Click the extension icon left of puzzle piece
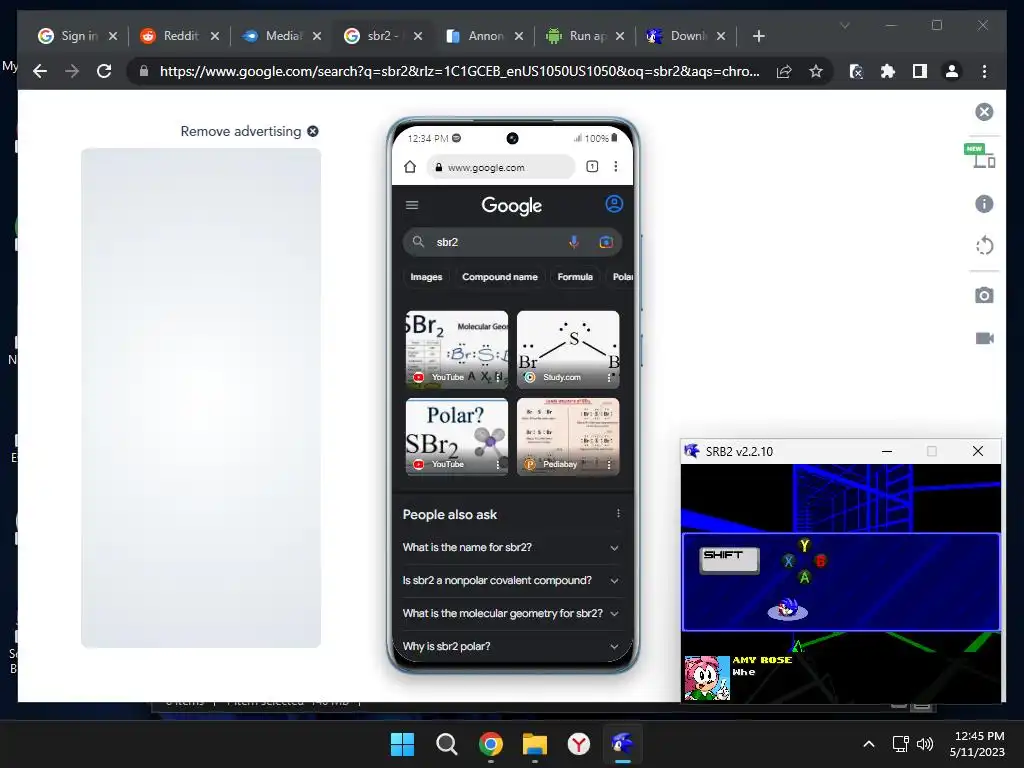 pos(856,71)
